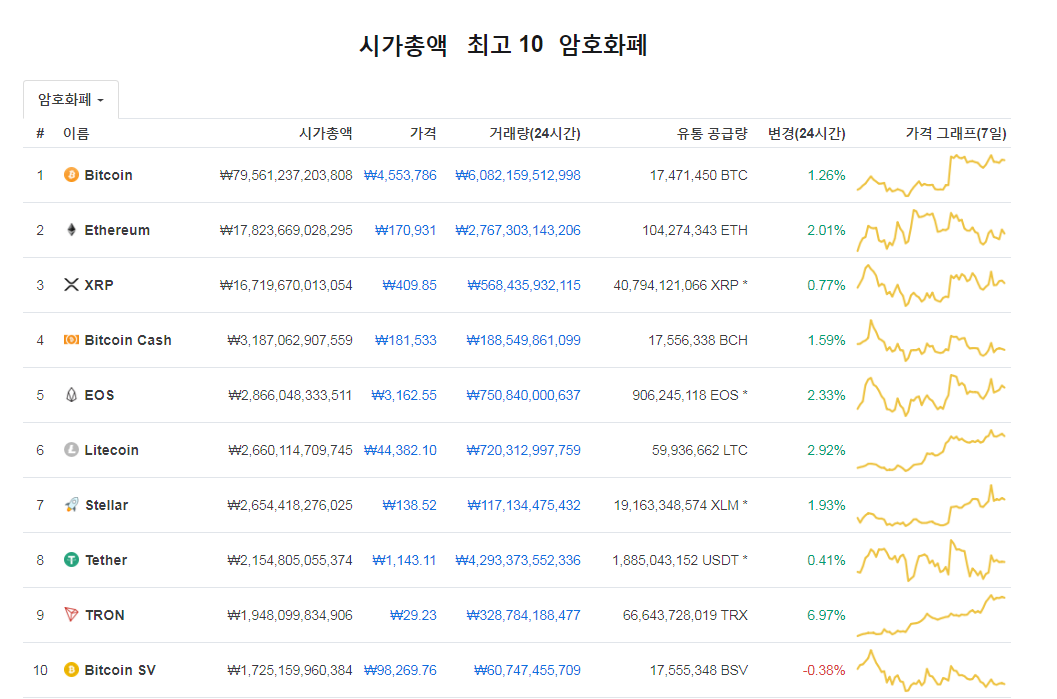The width and height of the screenshot is (1057, 699).
Task: Sort by the 변경(24시간) column header
Action: coord(806,133)
